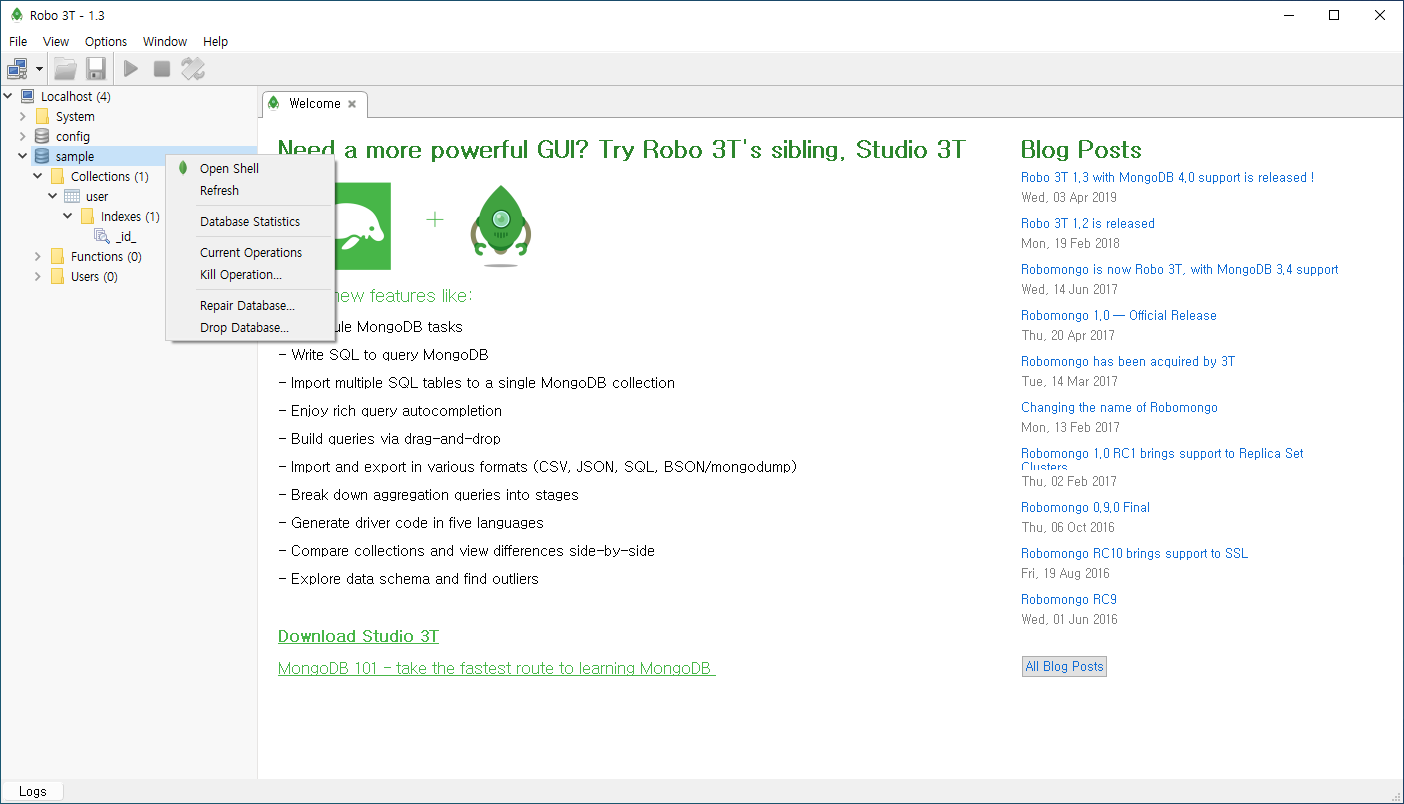Open the Robo 3T 1.2 is released post

(x=1088, y=223)
